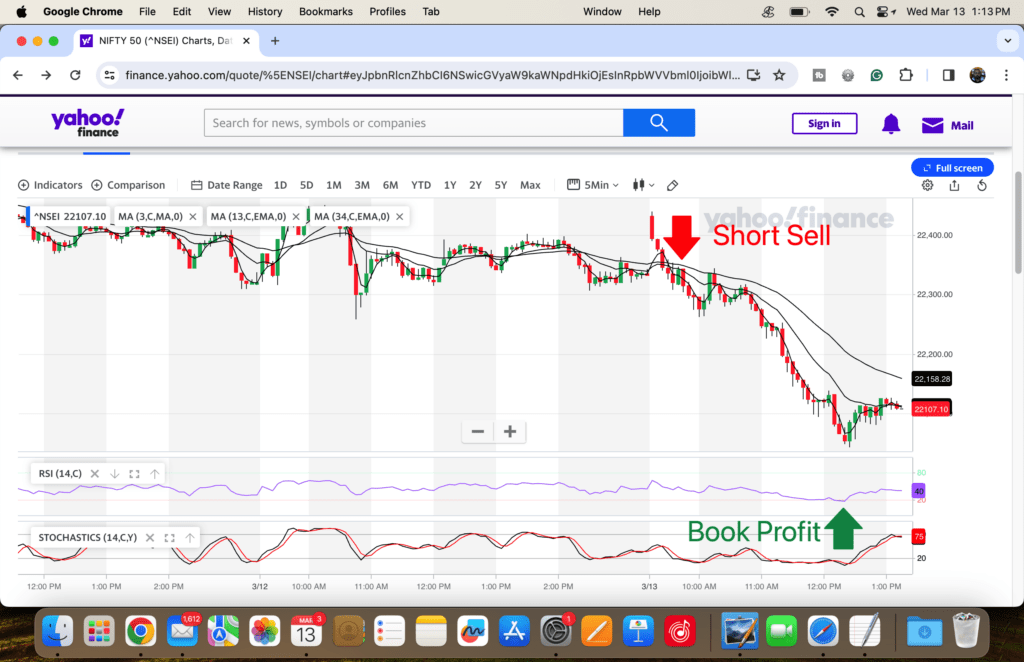Open a new tab with plus button
The height and width of the screenshot is (662, 1024).
275,41
